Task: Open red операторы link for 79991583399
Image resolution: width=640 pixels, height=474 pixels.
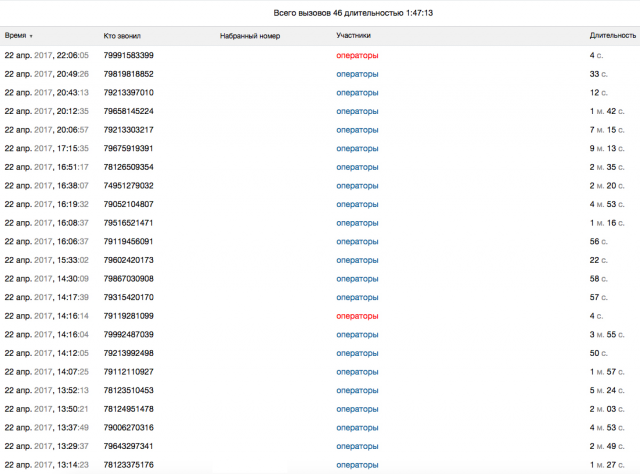Action: point(357,56)
